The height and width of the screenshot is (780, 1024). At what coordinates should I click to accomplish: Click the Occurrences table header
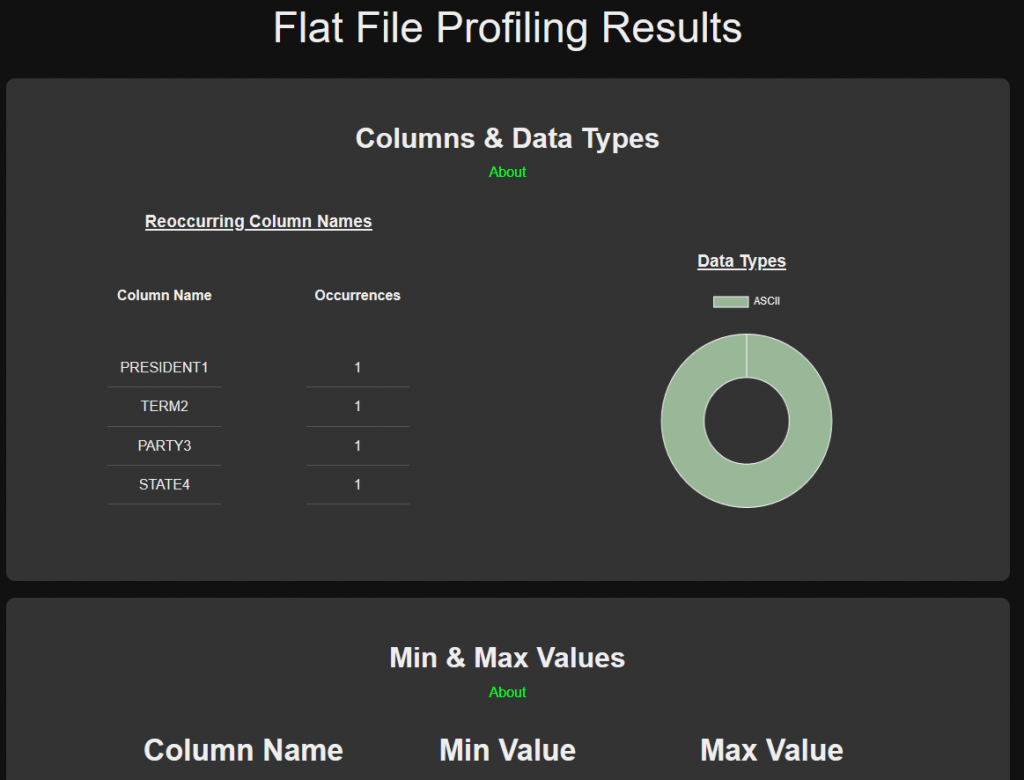click(357, 295)
